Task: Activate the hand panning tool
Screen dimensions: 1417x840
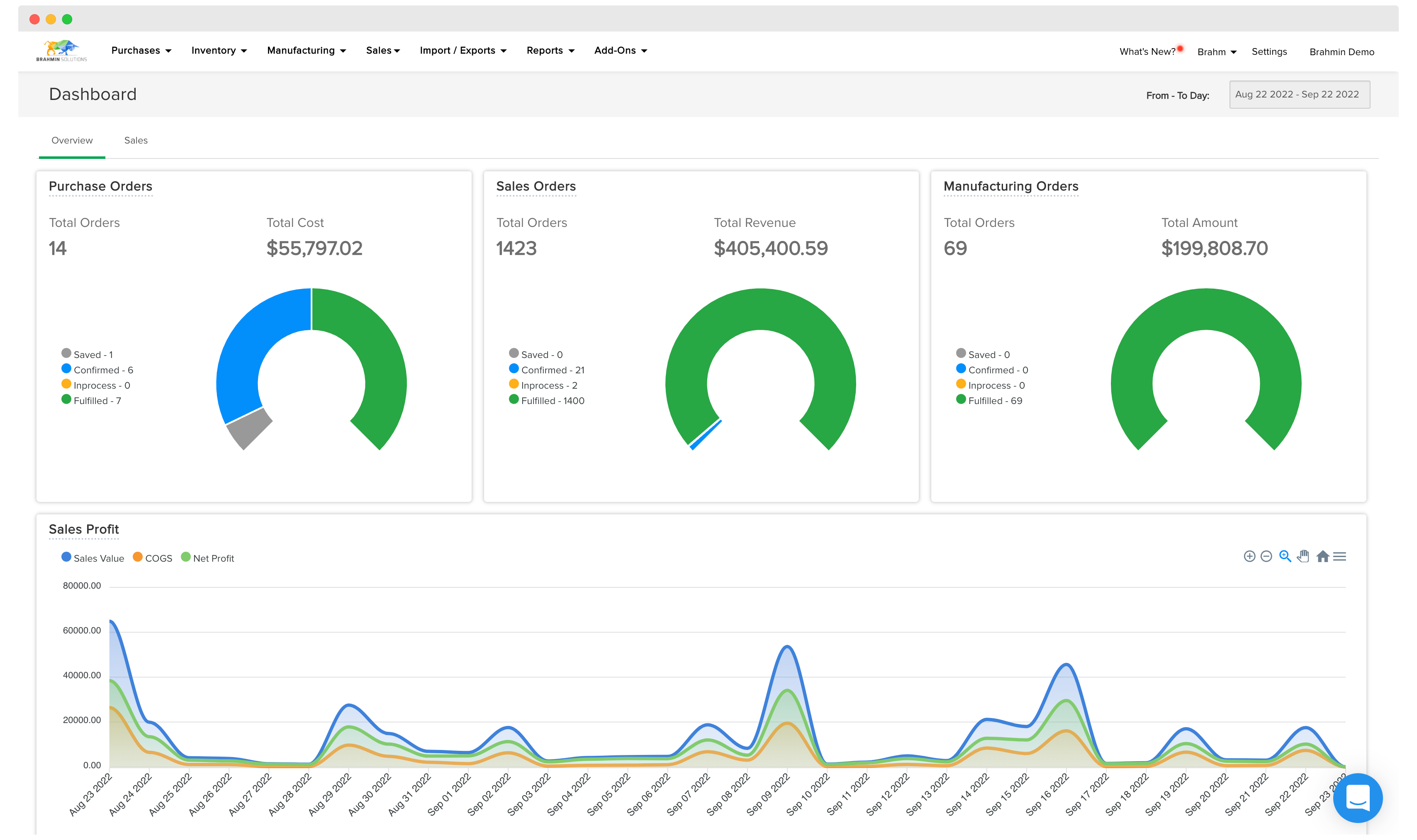Action: click(1303, 556)
